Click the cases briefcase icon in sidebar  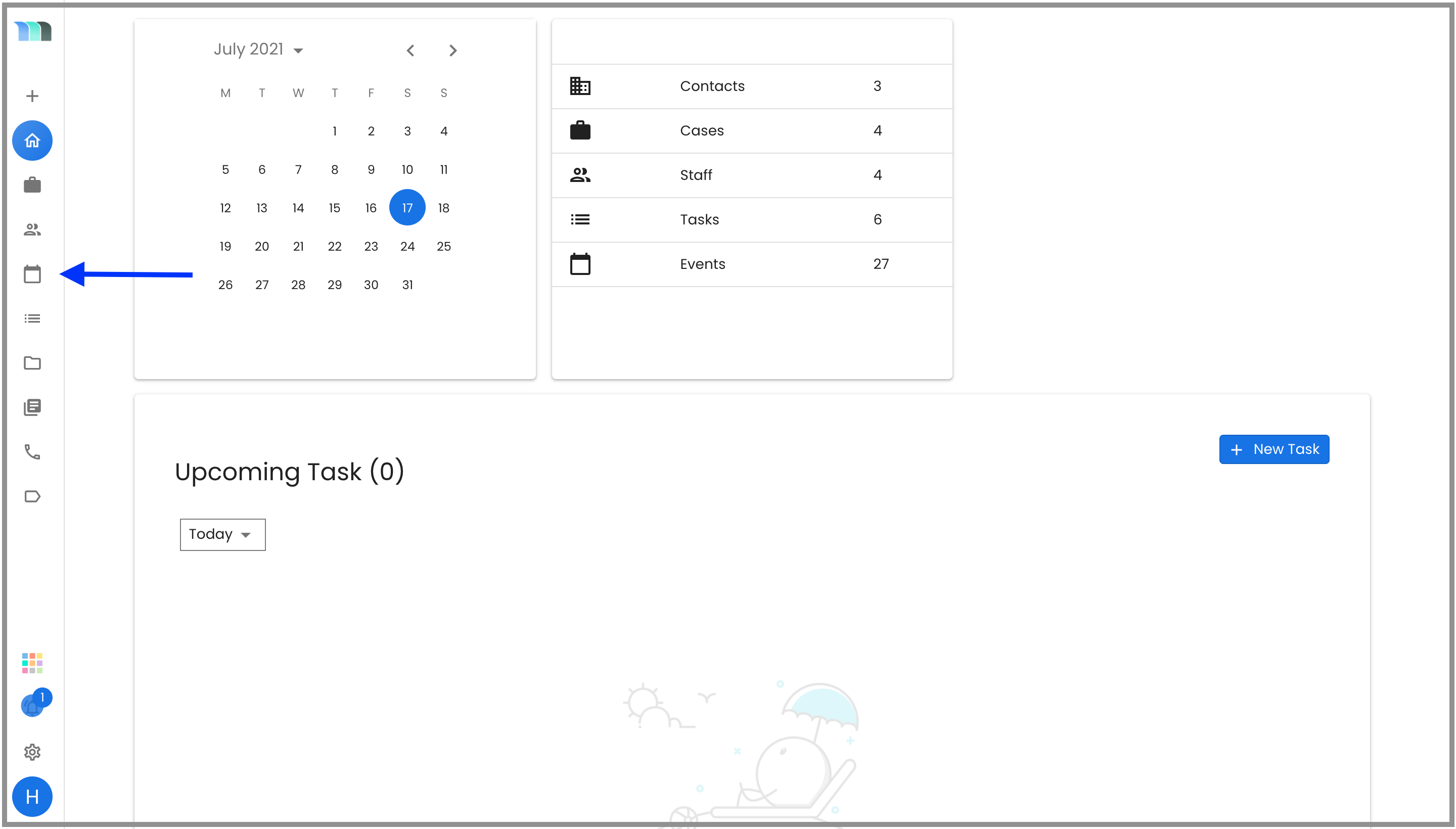[33, 184]
